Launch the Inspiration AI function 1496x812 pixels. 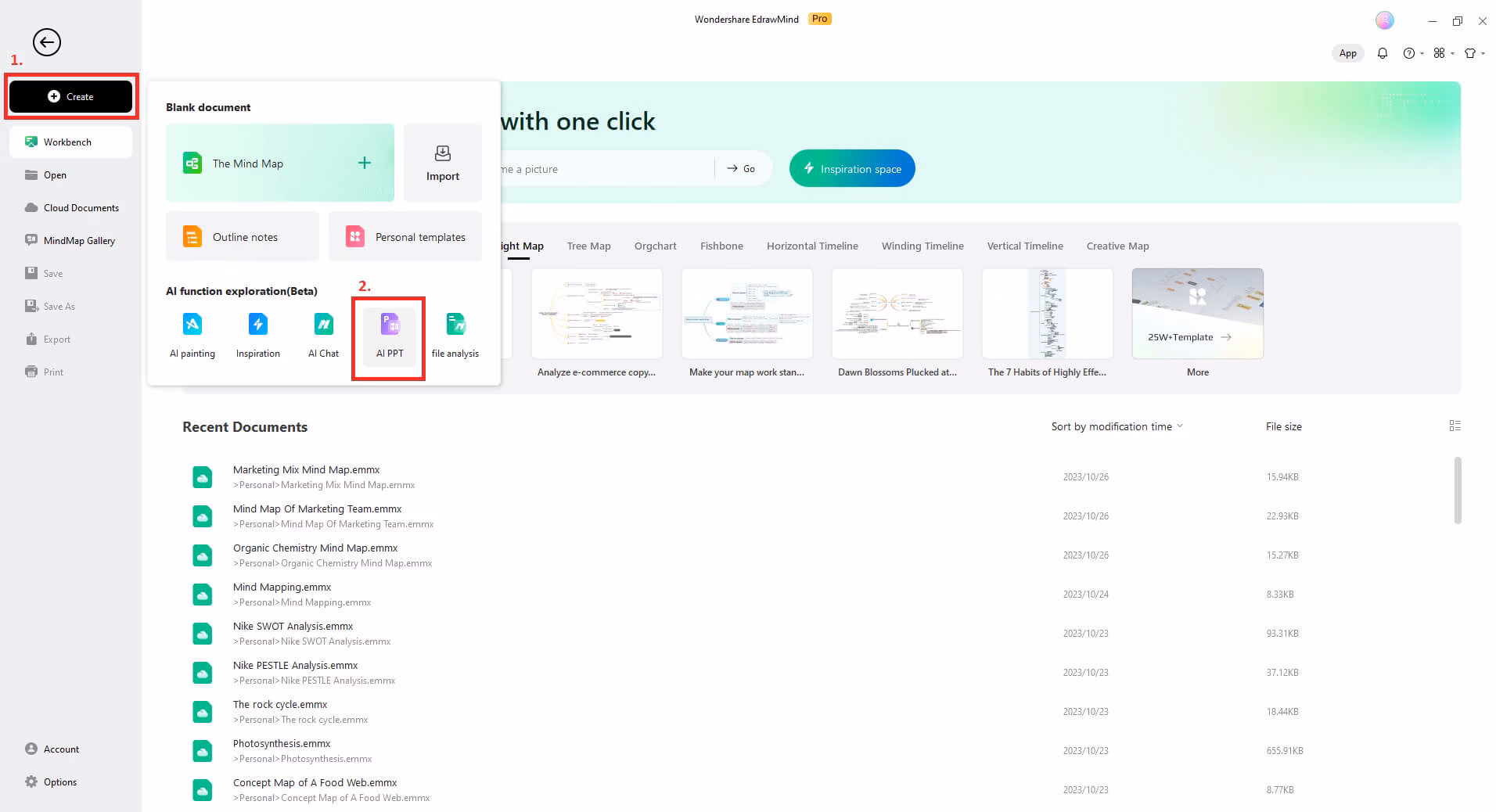(258, 334)
